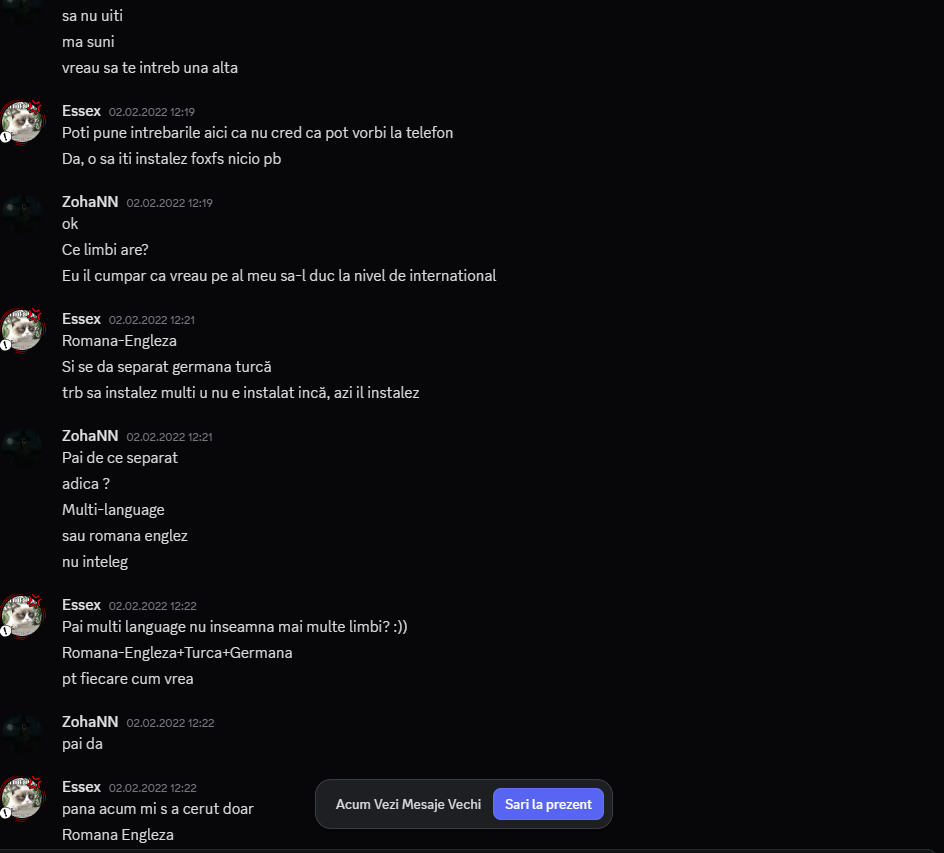Screen dimensions: 944x853
Task: Open ZohaNN's avatar next to 'pai da' message
Action: (x=22, y=732)
